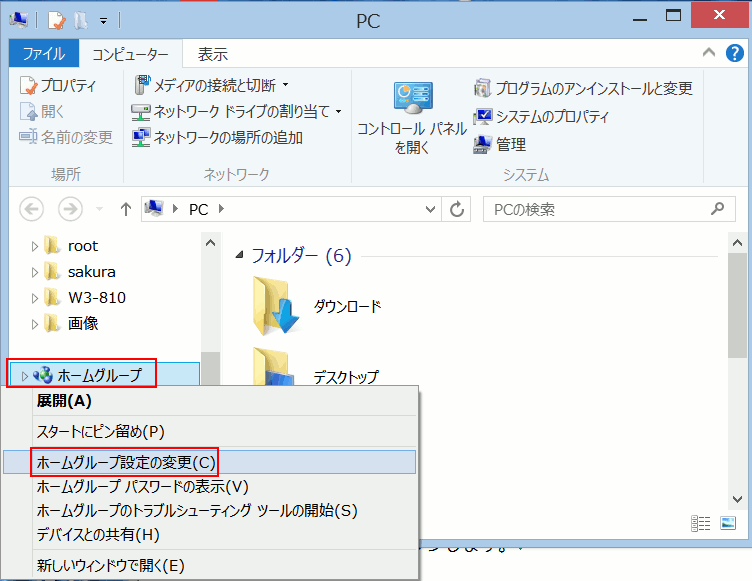This screenshot has width=752, height=581.
Task: Click システムのプロパティ icon
Action: [x=483, y=117]
